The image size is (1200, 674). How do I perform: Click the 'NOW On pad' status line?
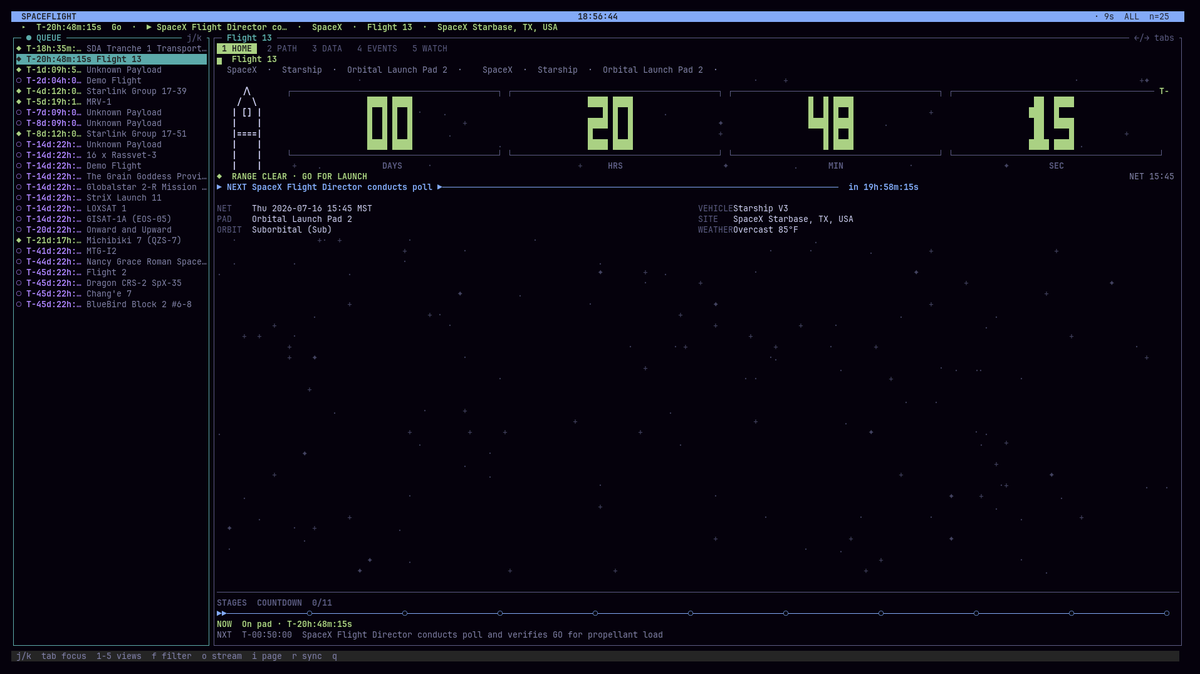pyautogui.click(x=285, y=624)
